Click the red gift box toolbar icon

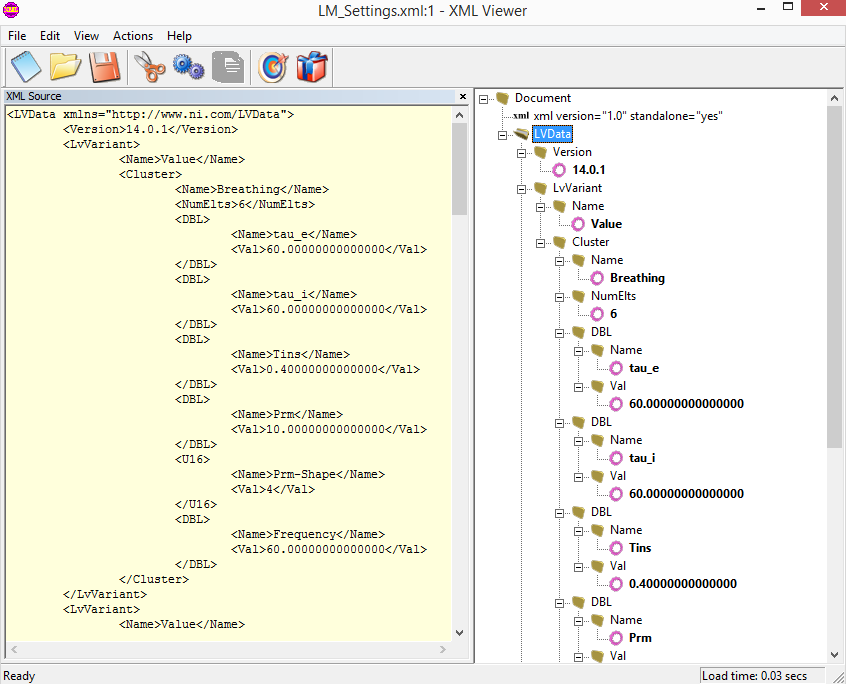coord(312,67)
